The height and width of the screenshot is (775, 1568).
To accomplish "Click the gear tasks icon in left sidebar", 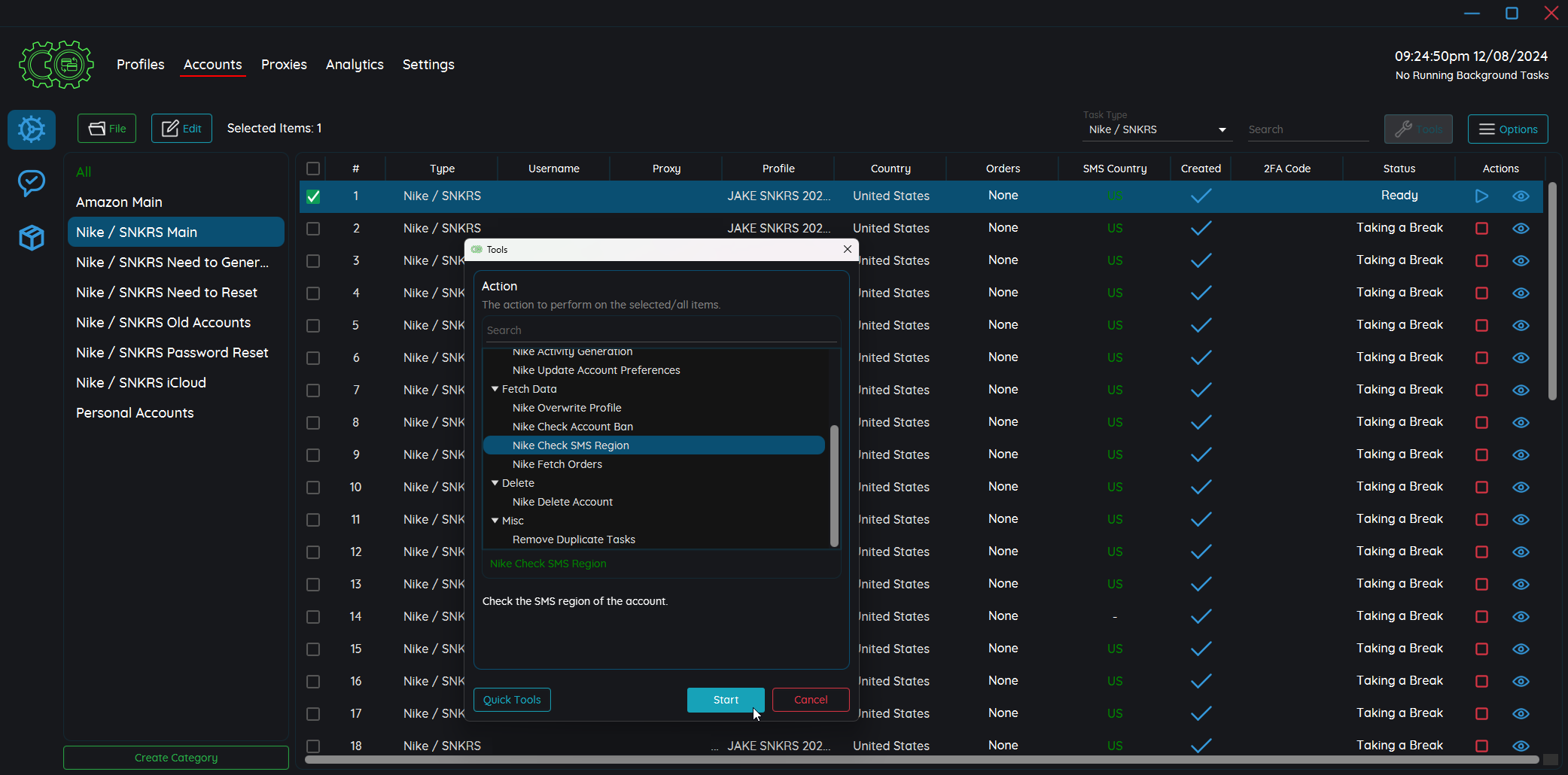I will pyautogui.click(x=32, y=129).
